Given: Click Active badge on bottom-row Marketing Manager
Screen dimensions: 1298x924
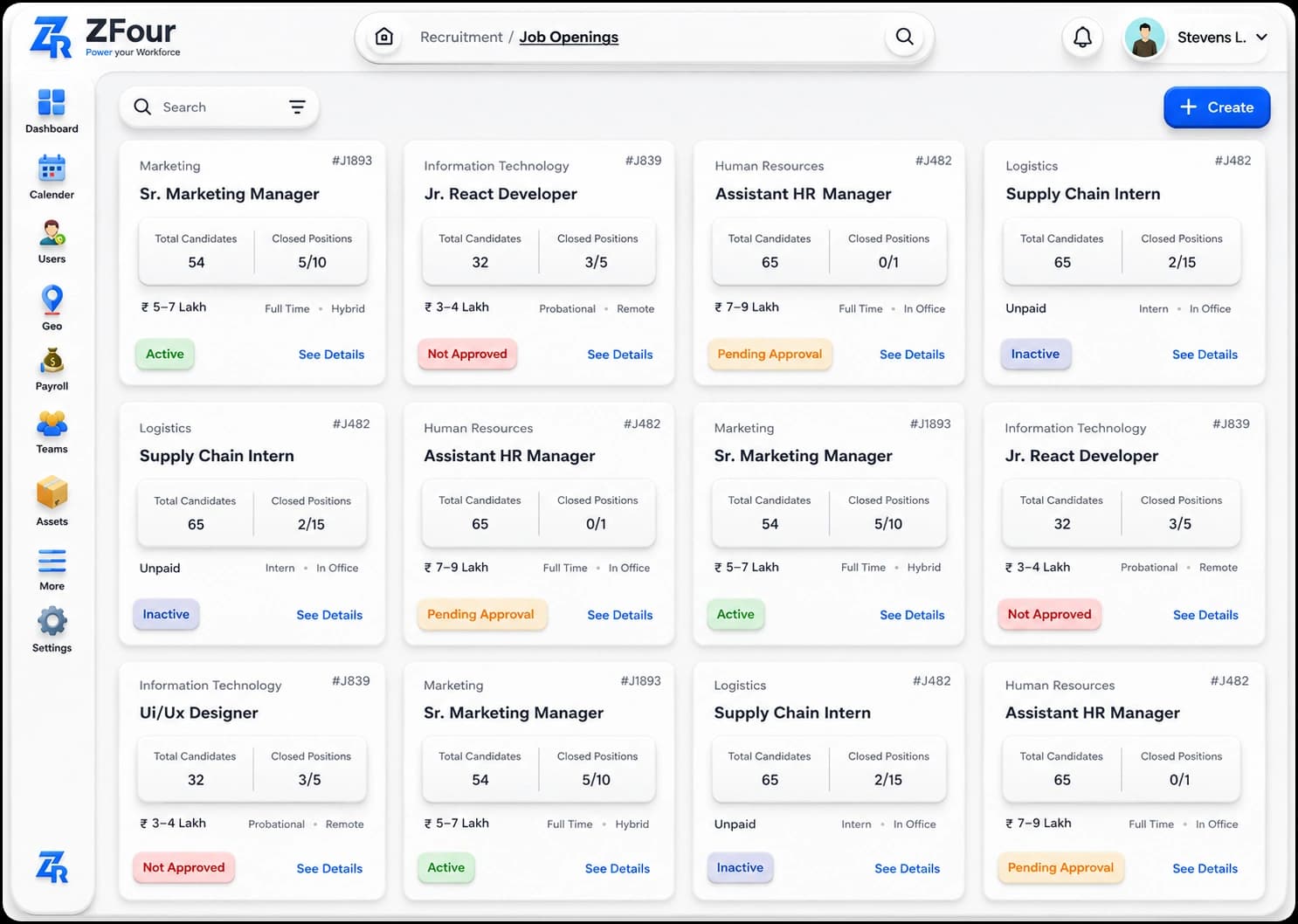Looking at the screenshot, I should (445, 867).
